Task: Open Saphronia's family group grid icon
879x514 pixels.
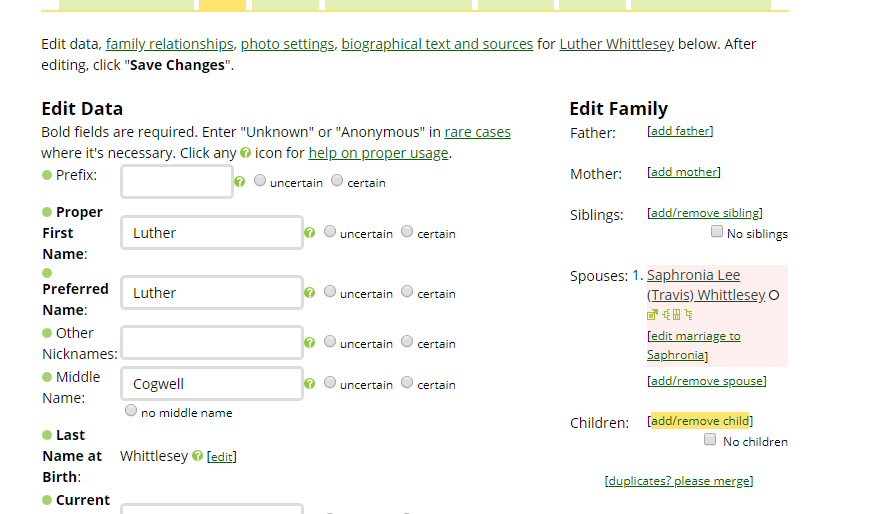Action: 677,314
